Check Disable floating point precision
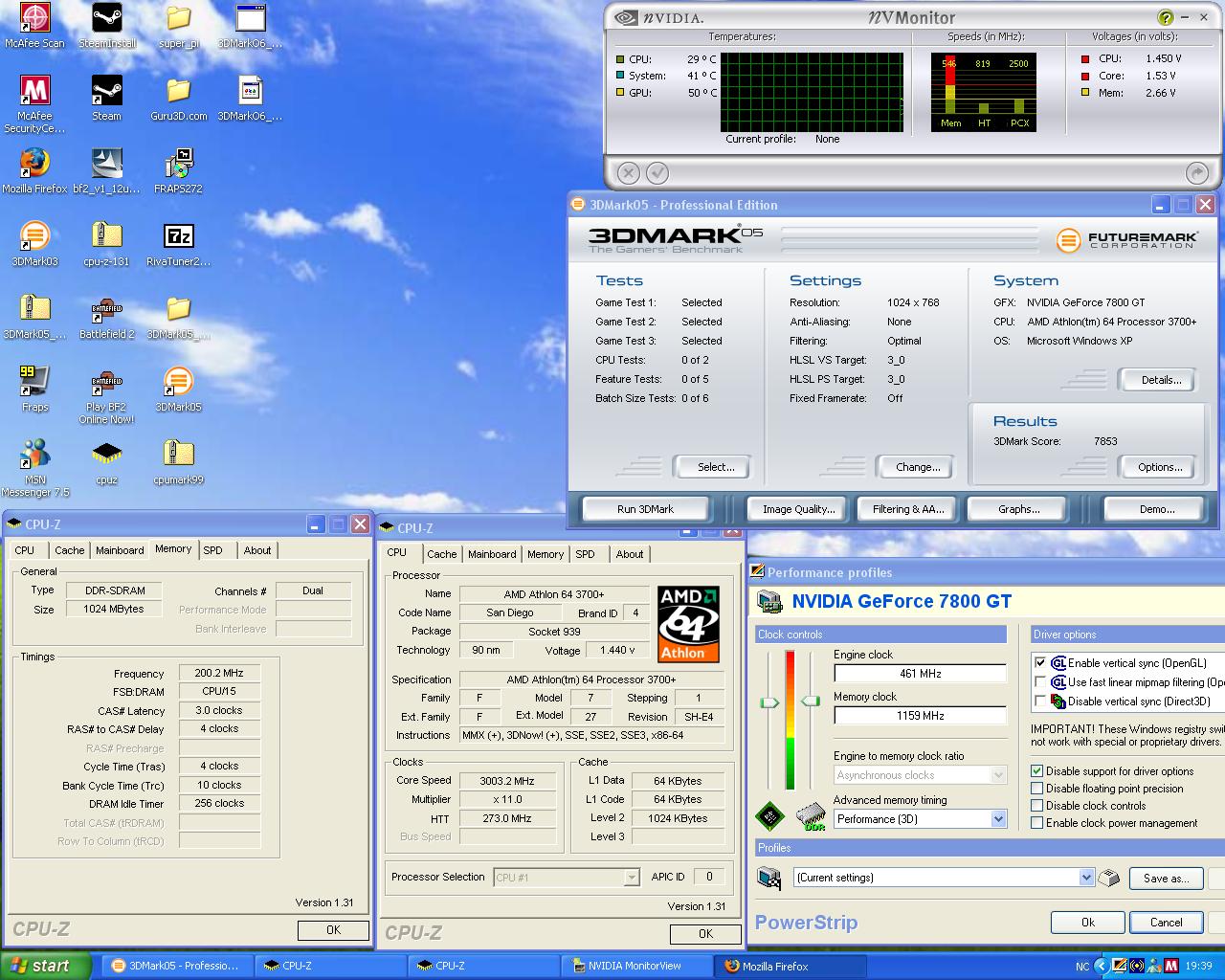 point(1036,788)
